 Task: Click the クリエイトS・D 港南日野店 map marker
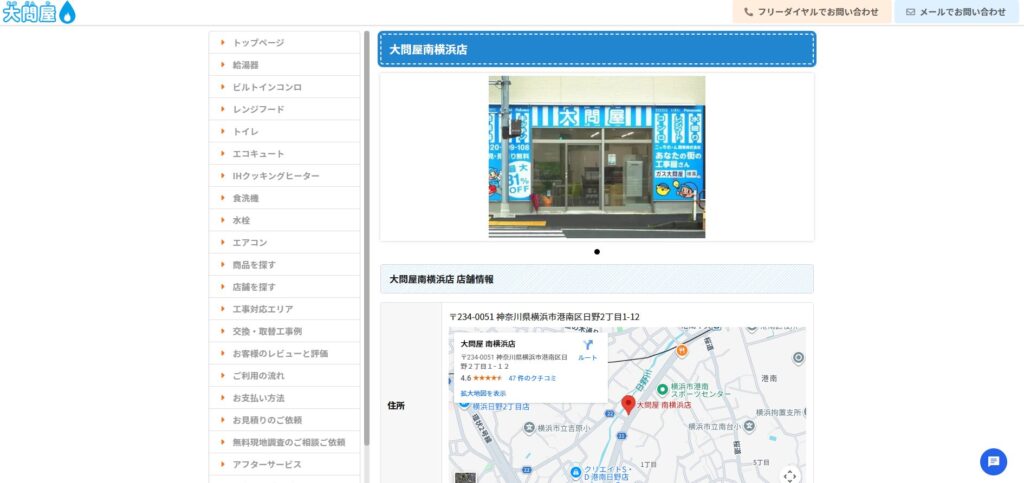[577, 471]
